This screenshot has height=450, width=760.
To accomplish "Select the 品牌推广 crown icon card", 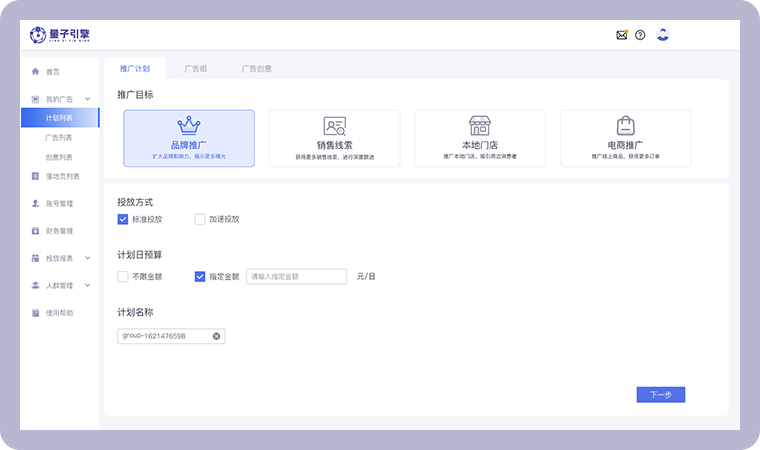I will coord(189,126).
